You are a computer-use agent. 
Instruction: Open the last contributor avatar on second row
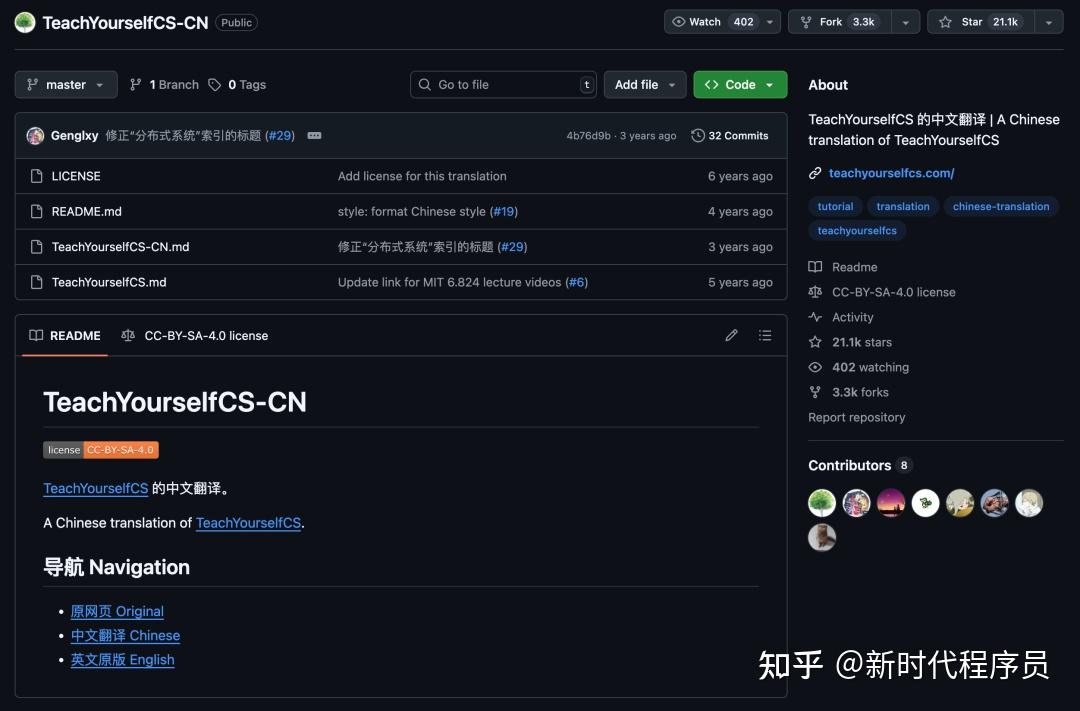822,537
